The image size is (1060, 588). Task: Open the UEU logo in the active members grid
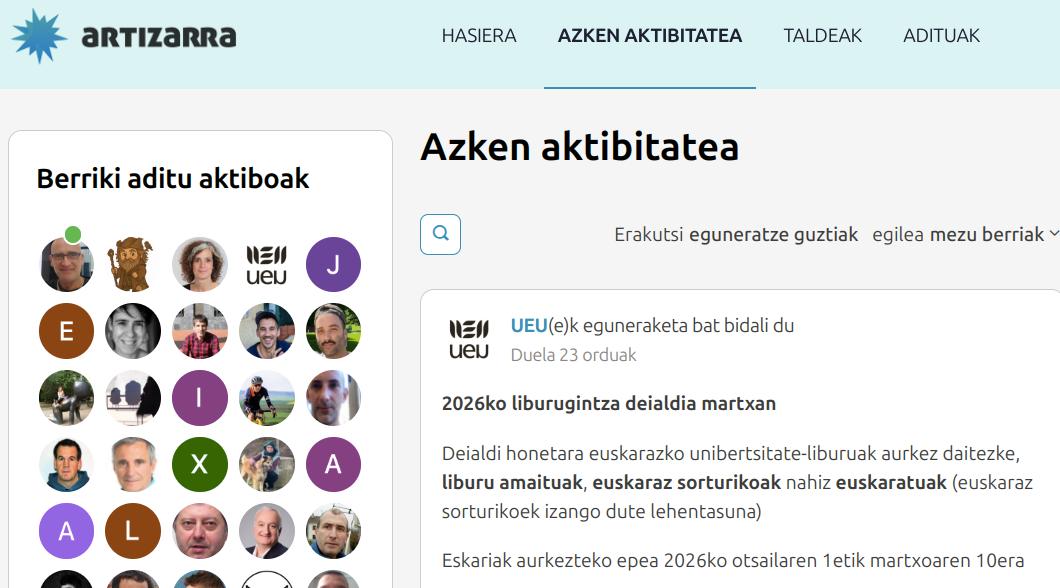[x=266, y=265]
